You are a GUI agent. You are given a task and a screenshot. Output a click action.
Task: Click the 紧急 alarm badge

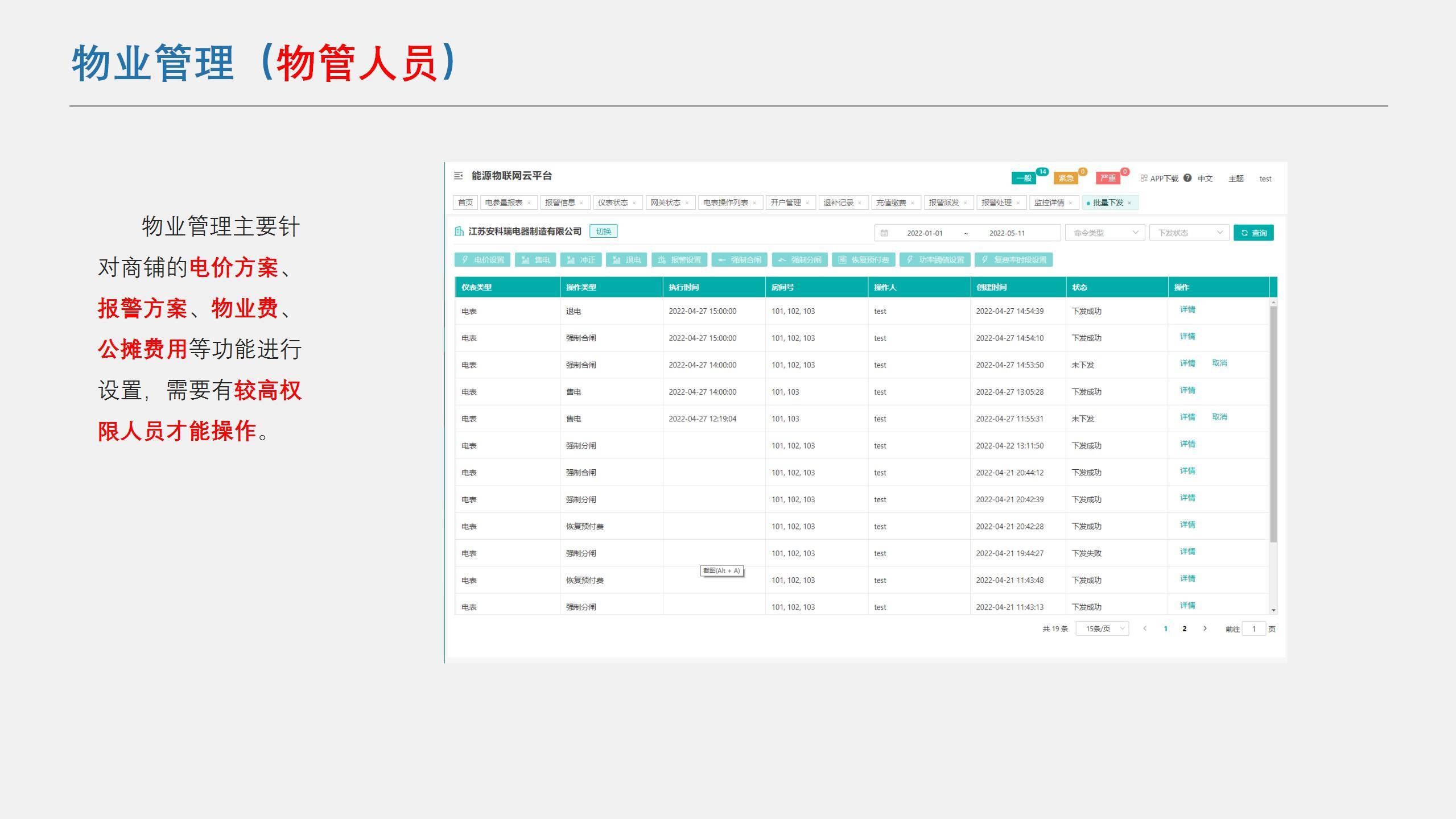pos(1066,178)
